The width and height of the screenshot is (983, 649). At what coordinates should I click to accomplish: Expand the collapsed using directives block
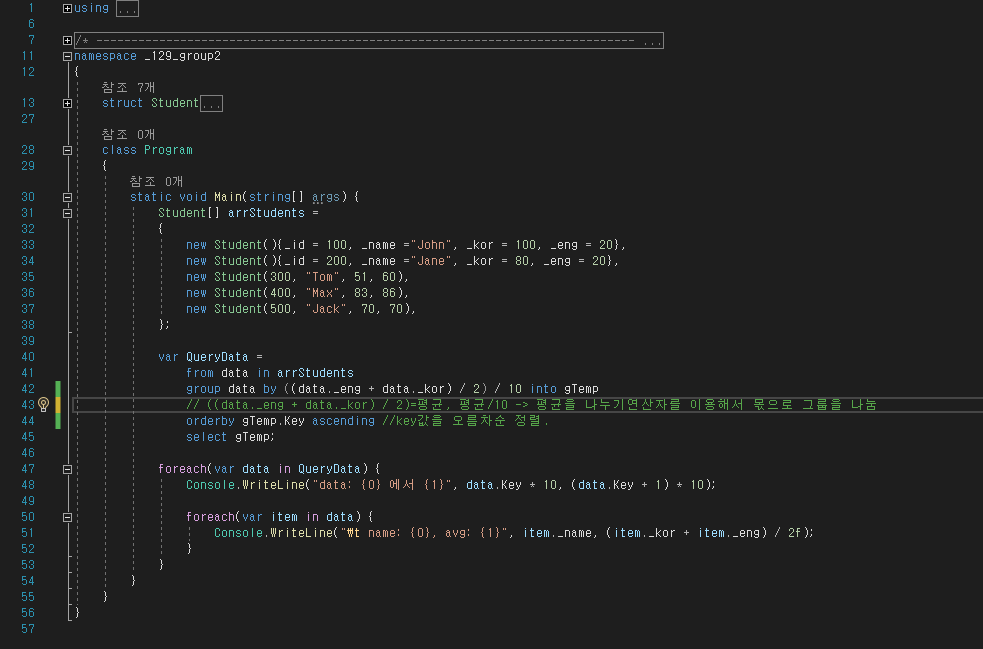click(67, 8)
